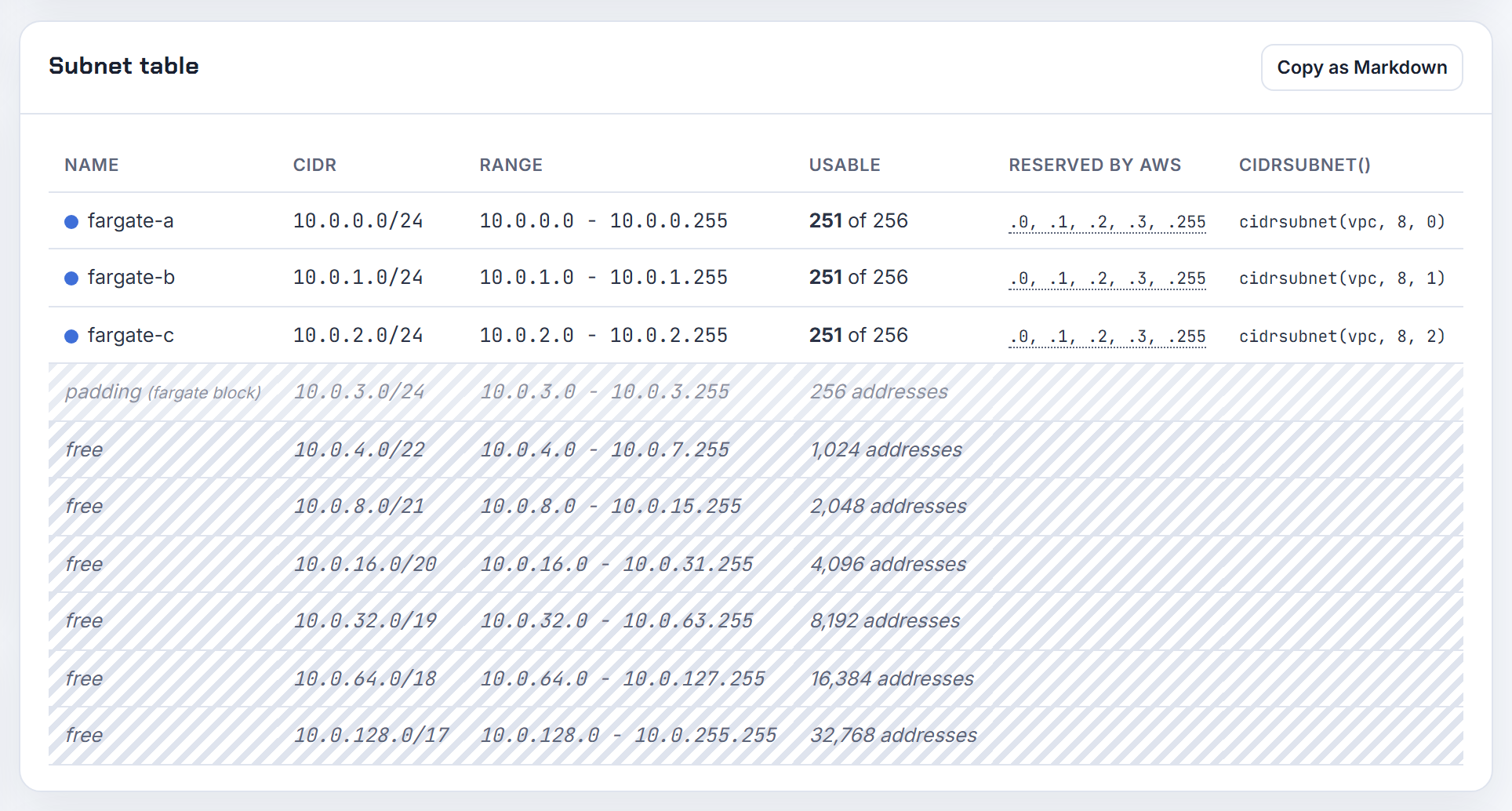Click the free block 10.0.128.0/17
Screen dimensions: 1512x811
(x=372, y=736)
